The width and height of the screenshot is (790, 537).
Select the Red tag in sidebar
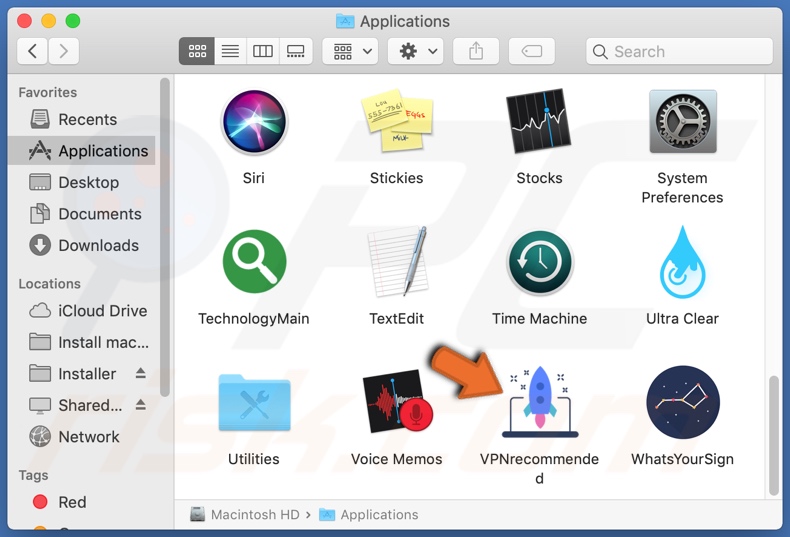[x=82, y=502]
